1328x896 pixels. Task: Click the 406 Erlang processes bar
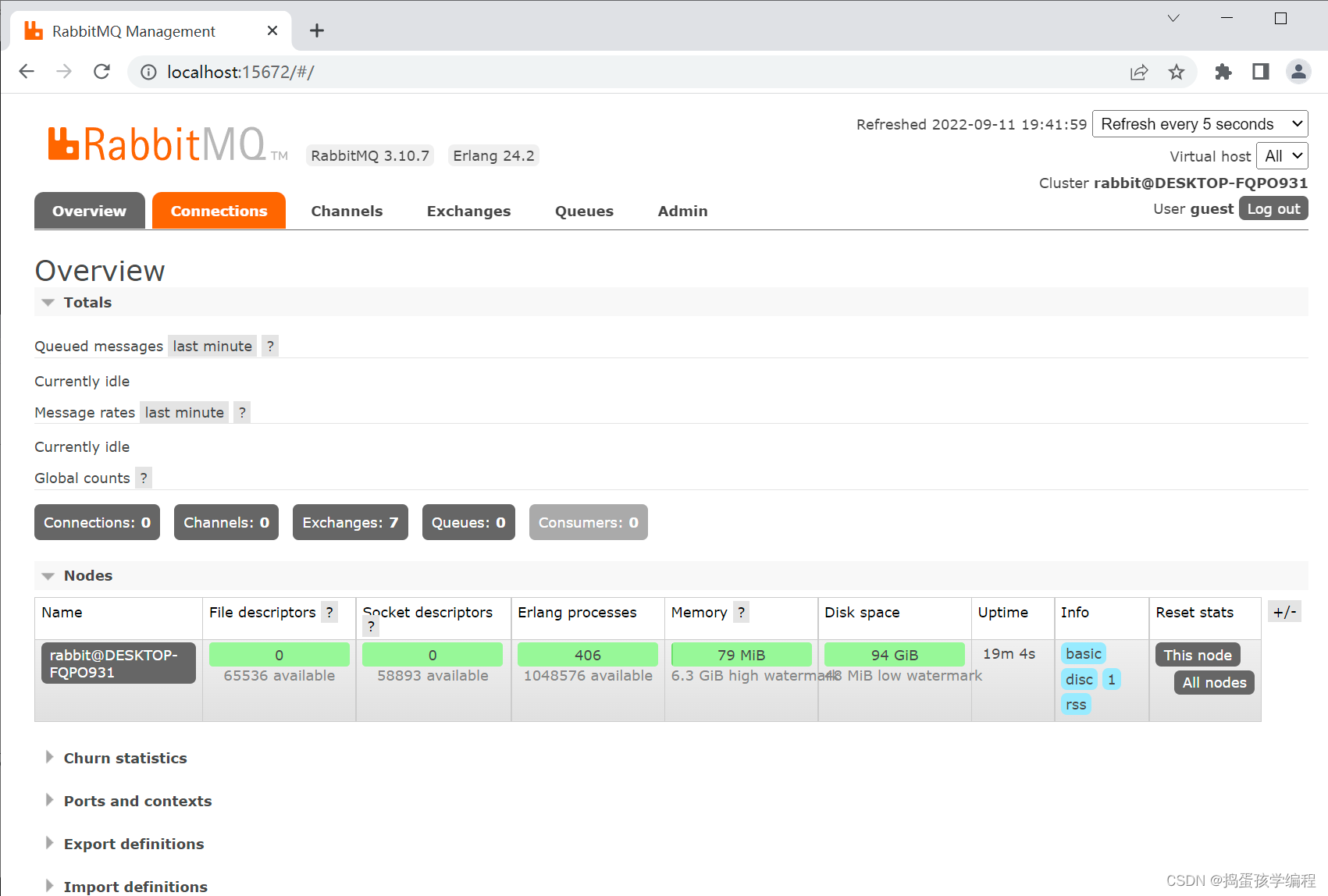(x=588, y=655)
